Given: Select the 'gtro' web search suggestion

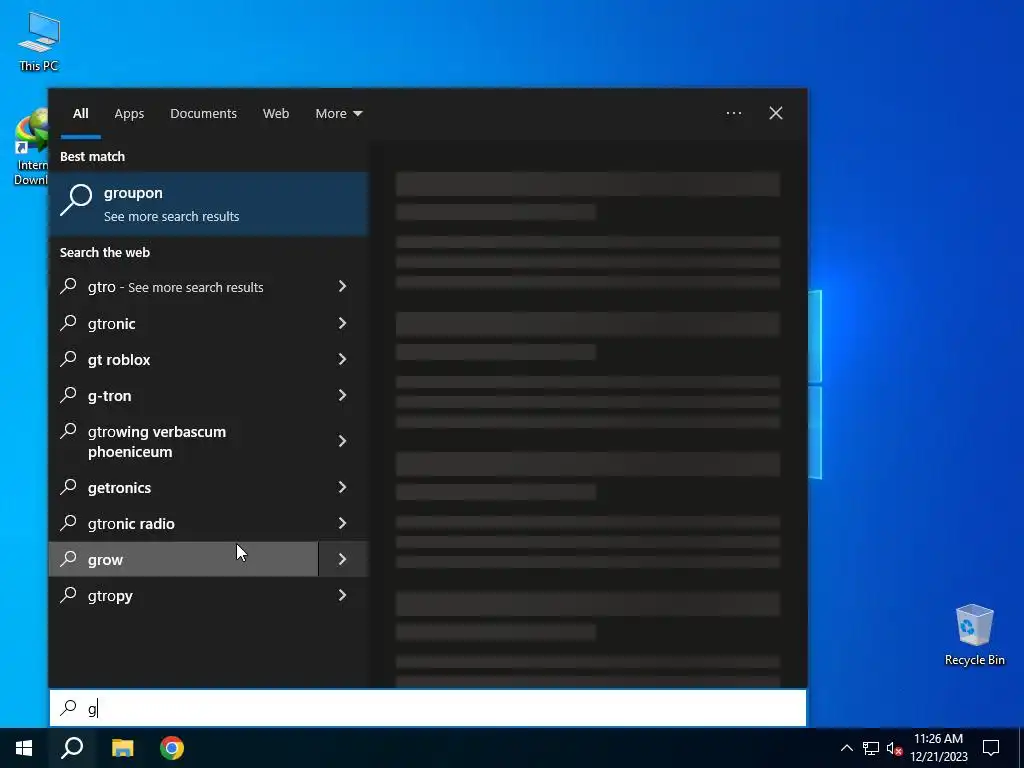Looking at the screenshot, I should [x=184, y=287].
